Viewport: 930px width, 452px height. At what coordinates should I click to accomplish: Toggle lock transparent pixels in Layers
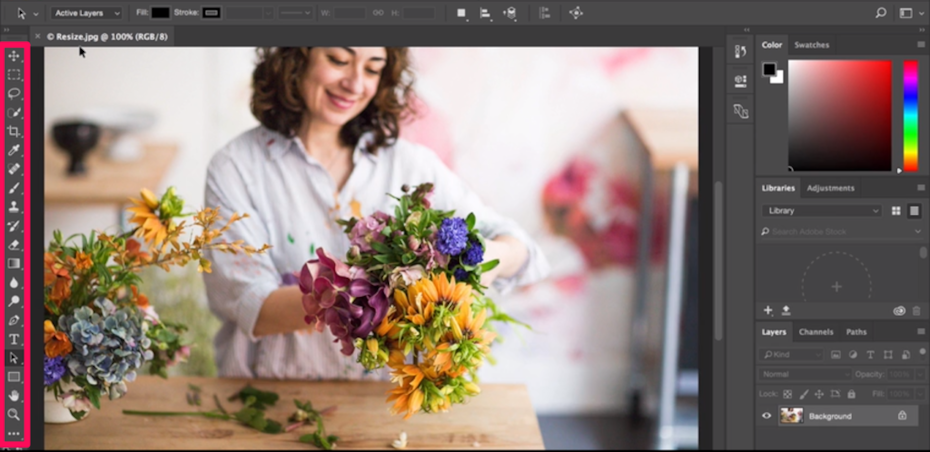tap(787, 394)
